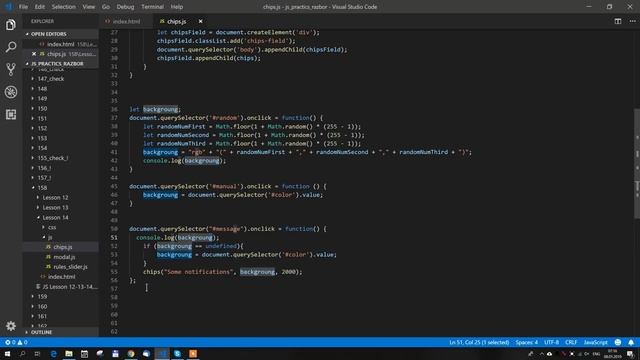This screenshot has height=360, width=640.
Task: Show hidden tray icons chevron
Action: coord(542,353)
